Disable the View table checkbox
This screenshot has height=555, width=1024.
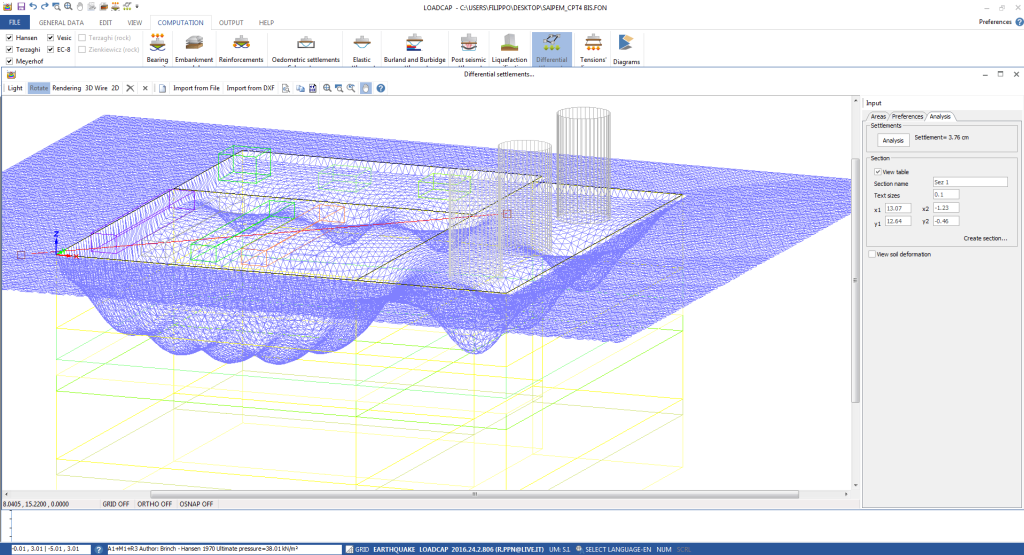pos(877,172)
